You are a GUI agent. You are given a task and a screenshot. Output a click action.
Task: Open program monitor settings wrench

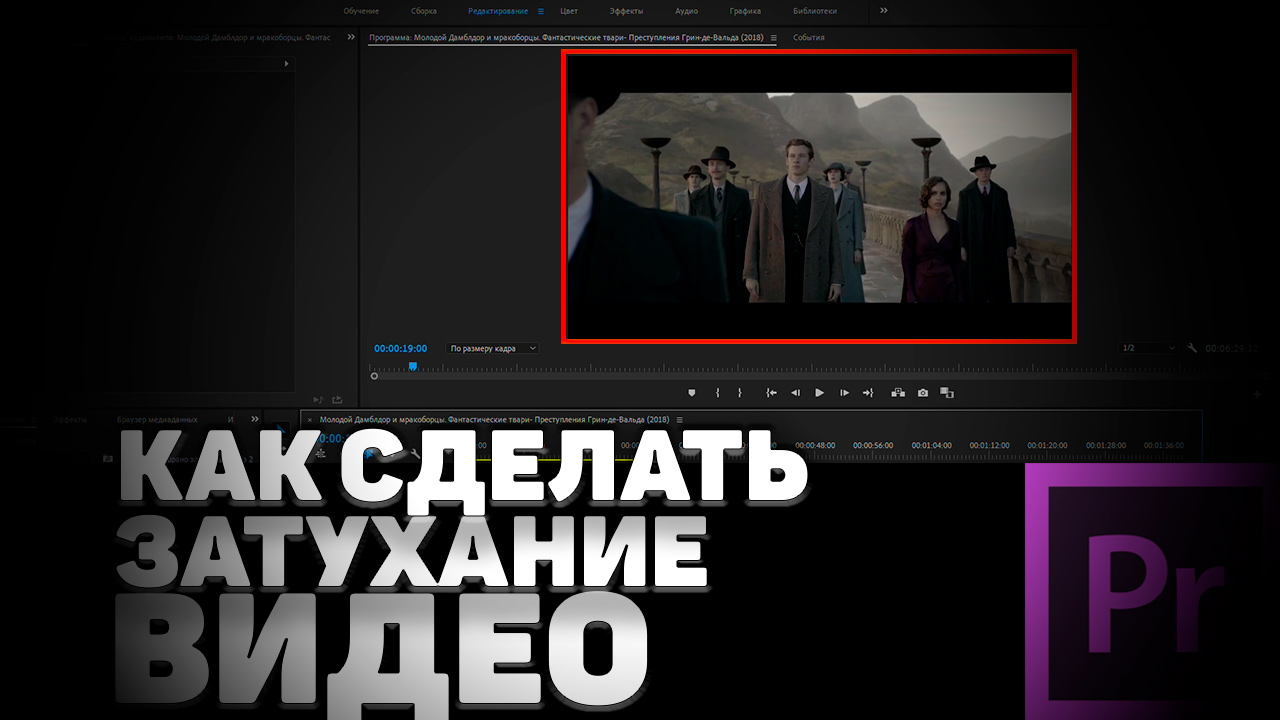click(1192, 348)
